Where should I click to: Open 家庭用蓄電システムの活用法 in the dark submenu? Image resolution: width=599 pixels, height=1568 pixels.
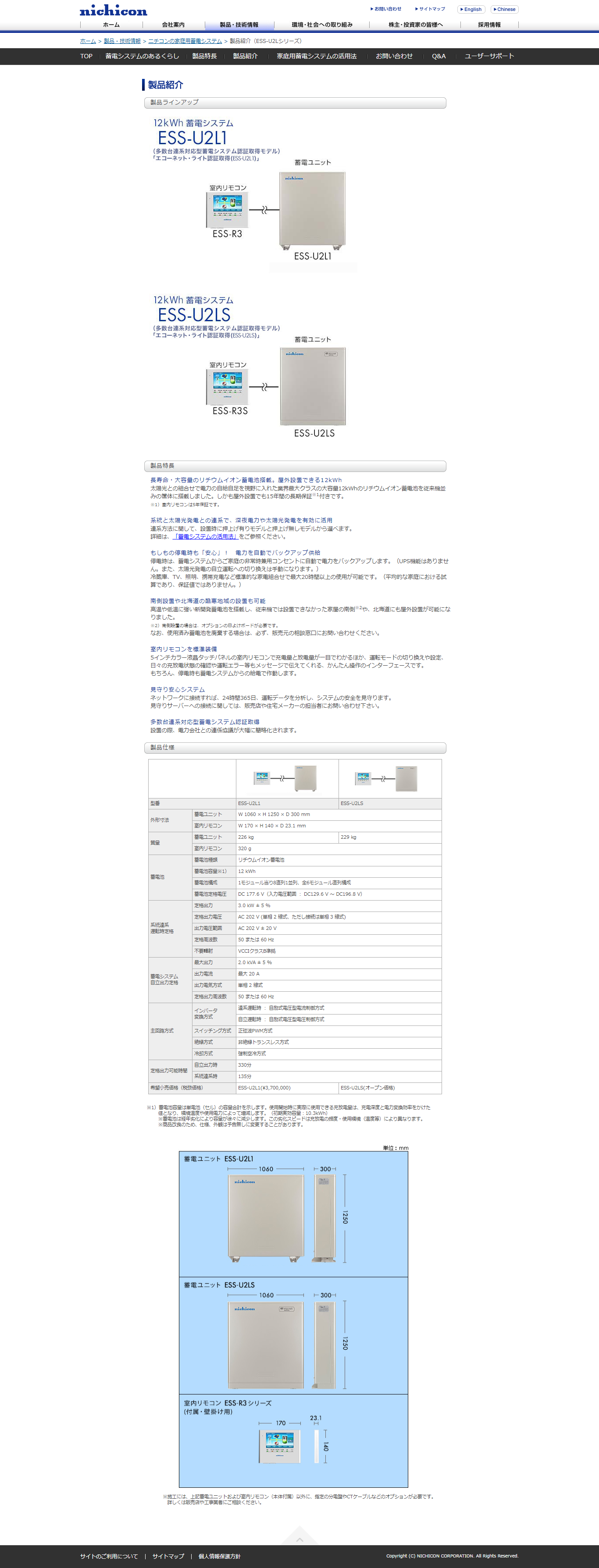tap(317, 56)
